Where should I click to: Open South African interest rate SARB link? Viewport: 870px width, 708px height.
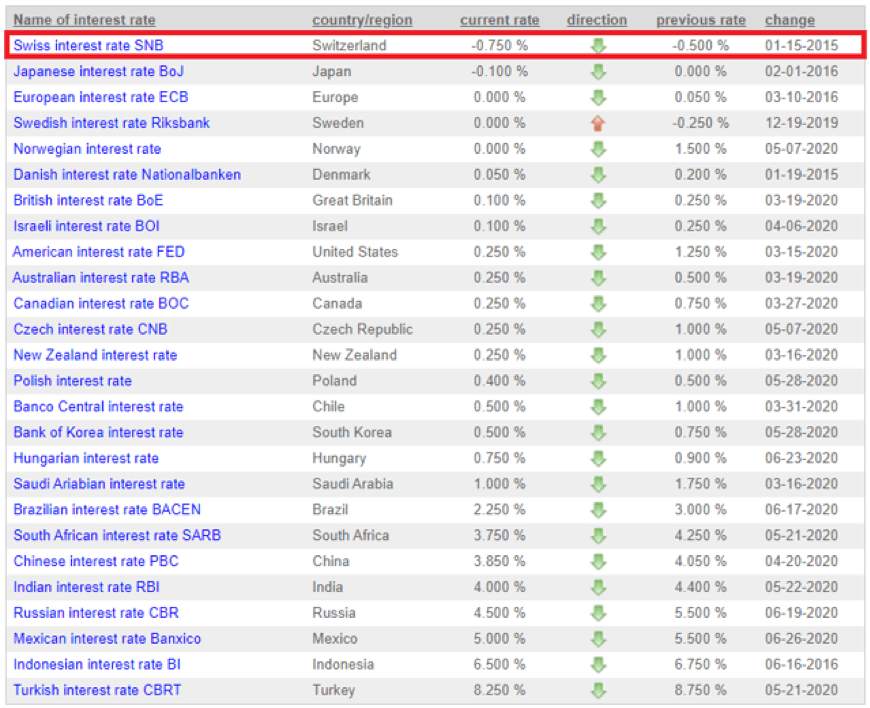tap(117, 535)
